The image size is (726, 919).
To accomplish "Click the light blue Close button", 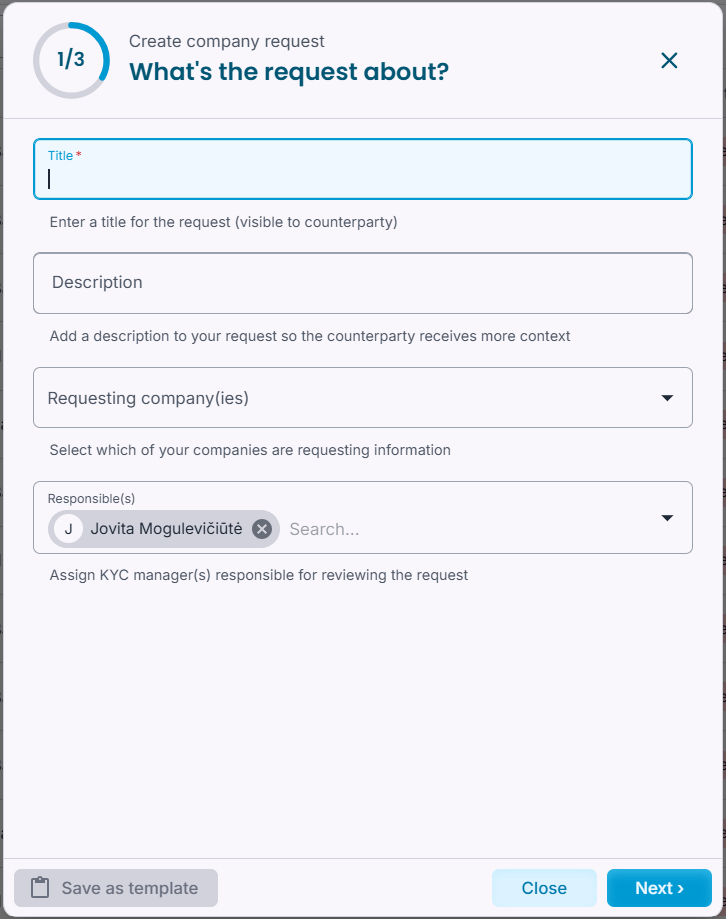I will coord(544,887).
